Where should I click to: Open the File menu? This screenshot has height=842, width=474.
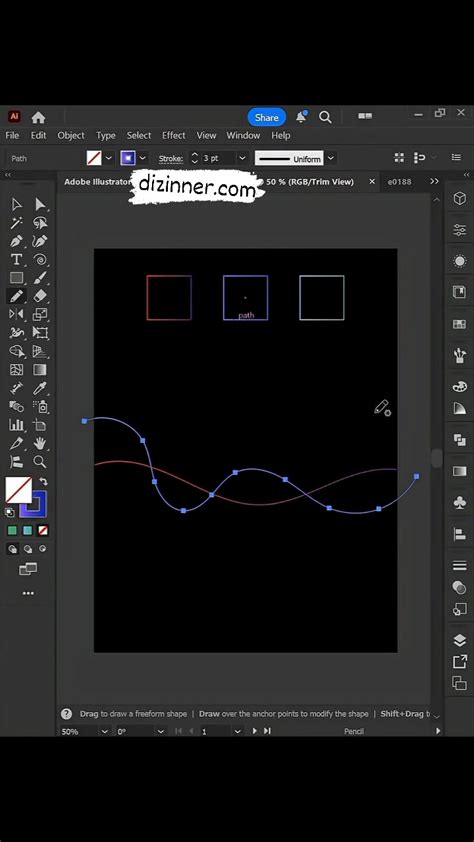click(x=12, y=135)
